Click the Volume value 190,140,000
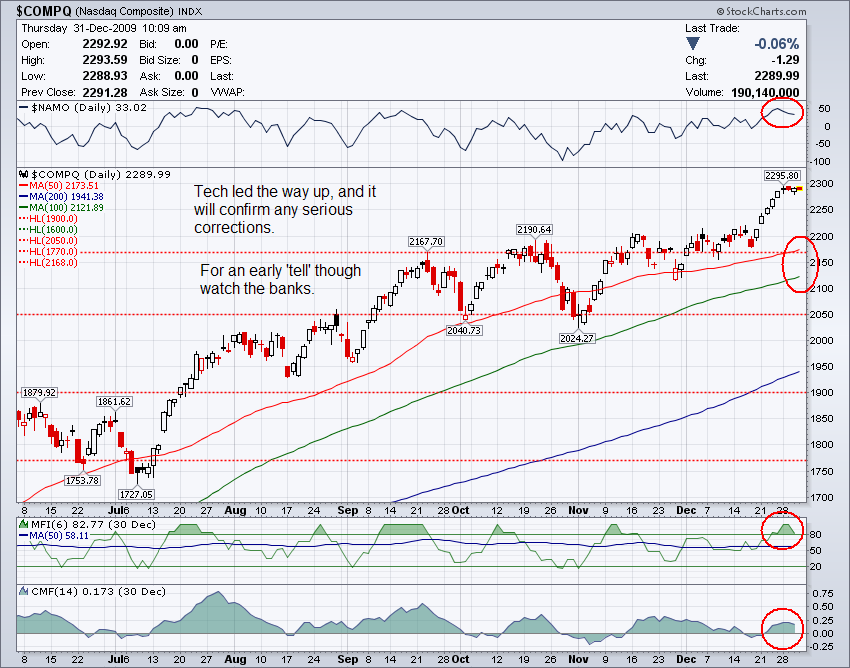Screen dimensions: 850x668 click(765, 93)
